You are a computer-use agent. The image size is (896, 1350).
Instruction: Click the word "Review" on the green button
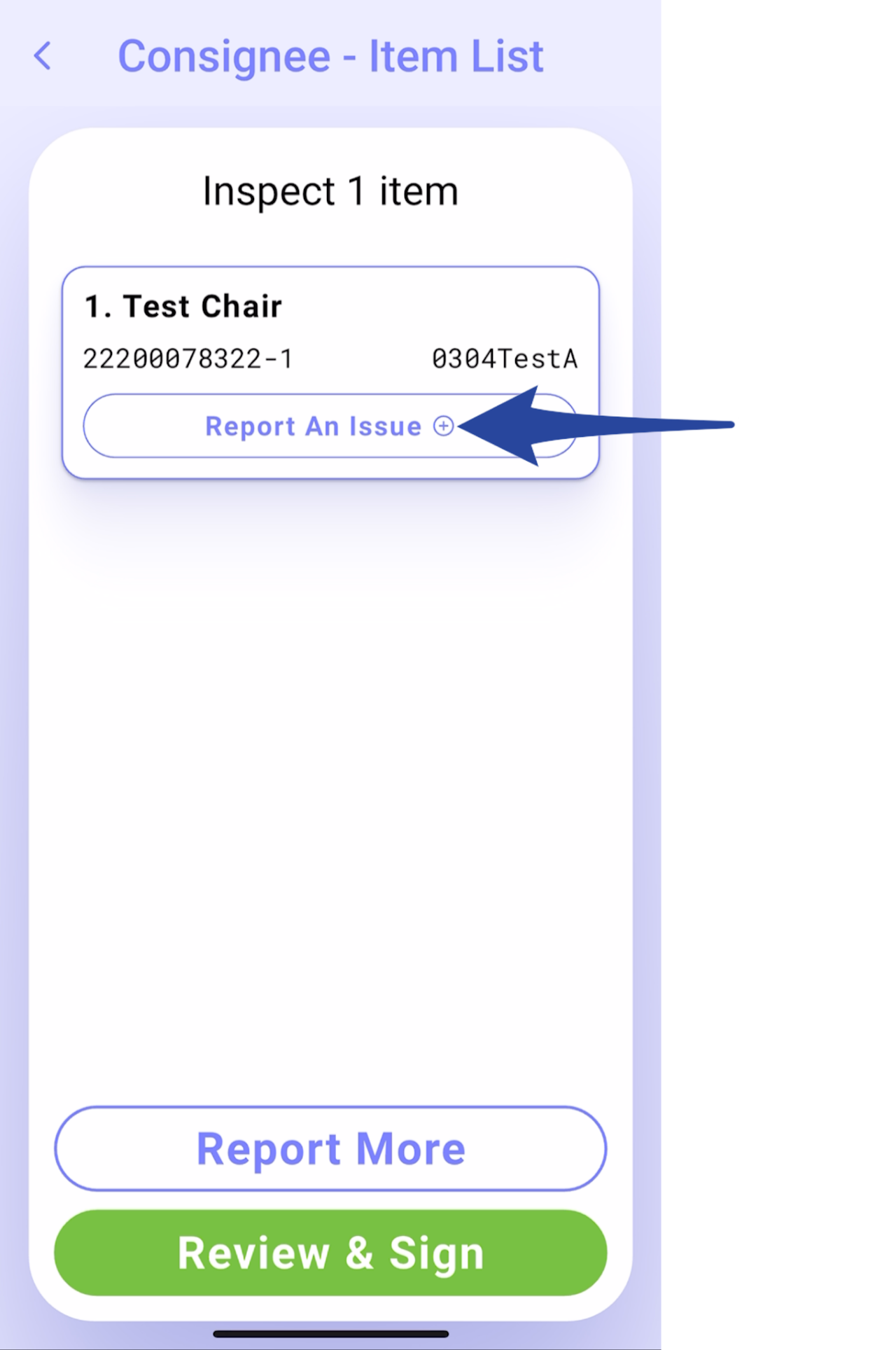[253, 1253]
